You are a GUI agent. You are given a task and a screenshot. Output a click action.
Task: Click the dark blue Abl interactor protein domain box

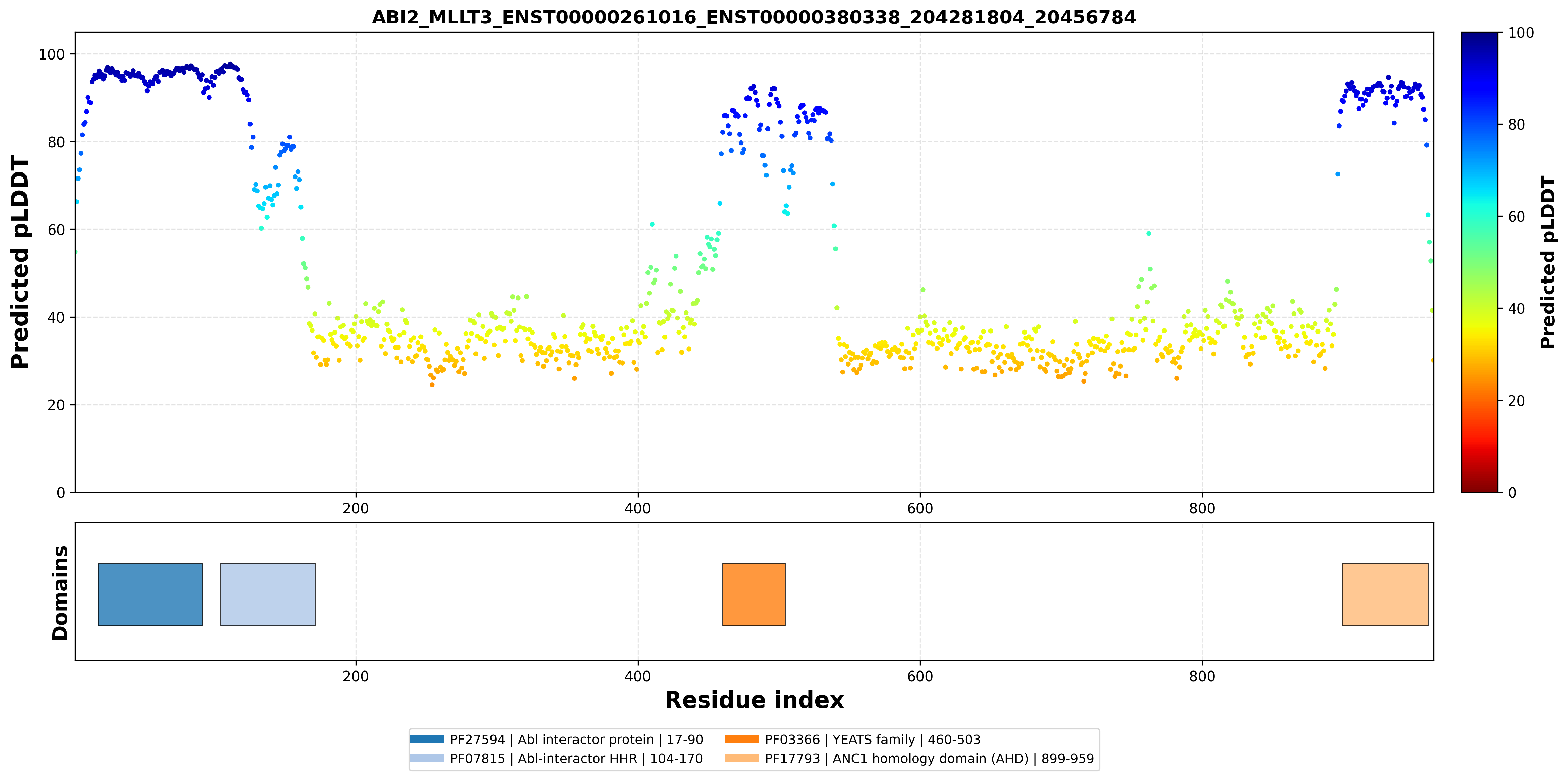pyautogui.click(x=150, y=594)
